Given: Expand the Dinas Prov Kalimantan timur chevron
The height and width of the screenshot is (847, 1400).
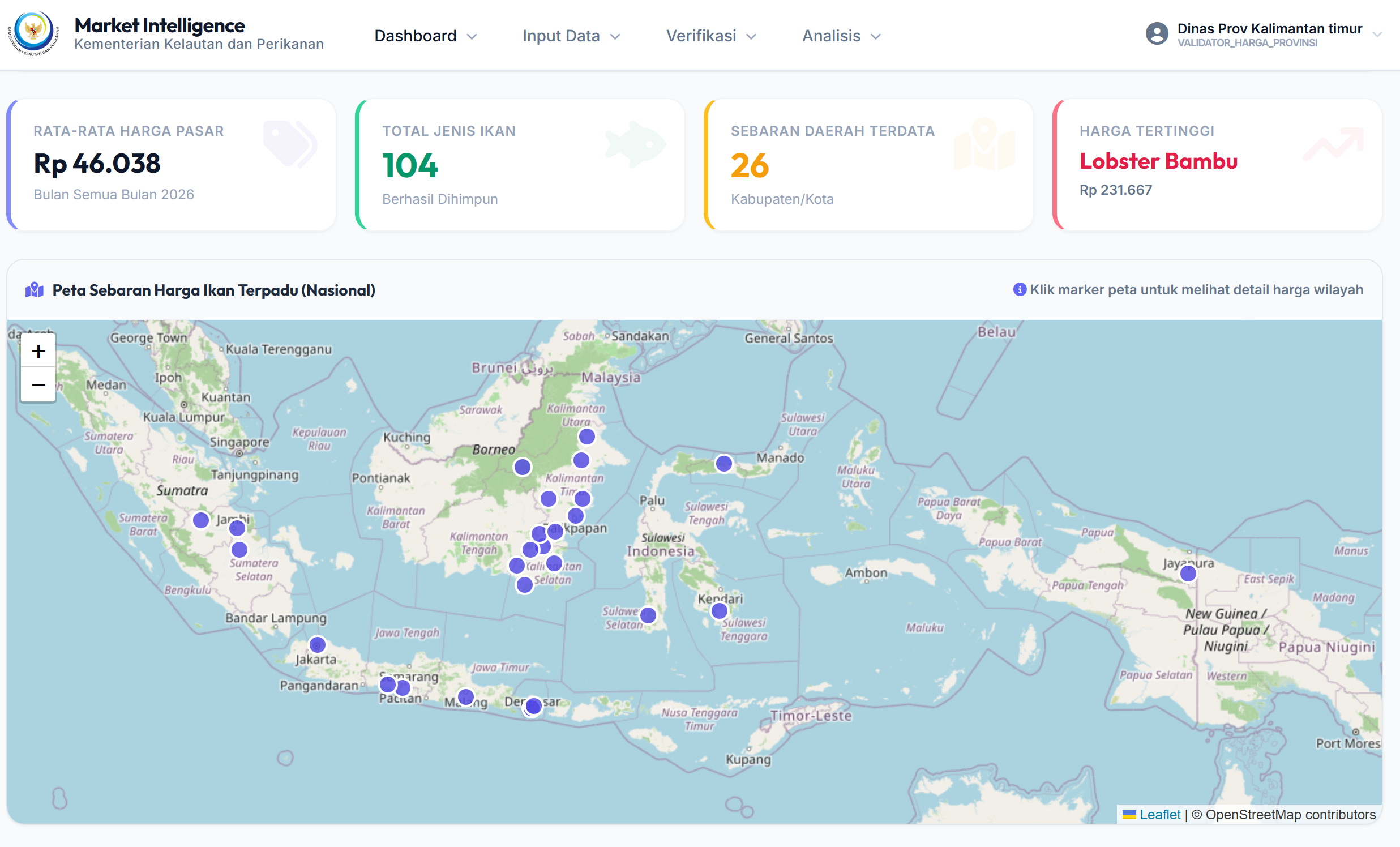Looking at the screenshot, I should pos(1377,34).
